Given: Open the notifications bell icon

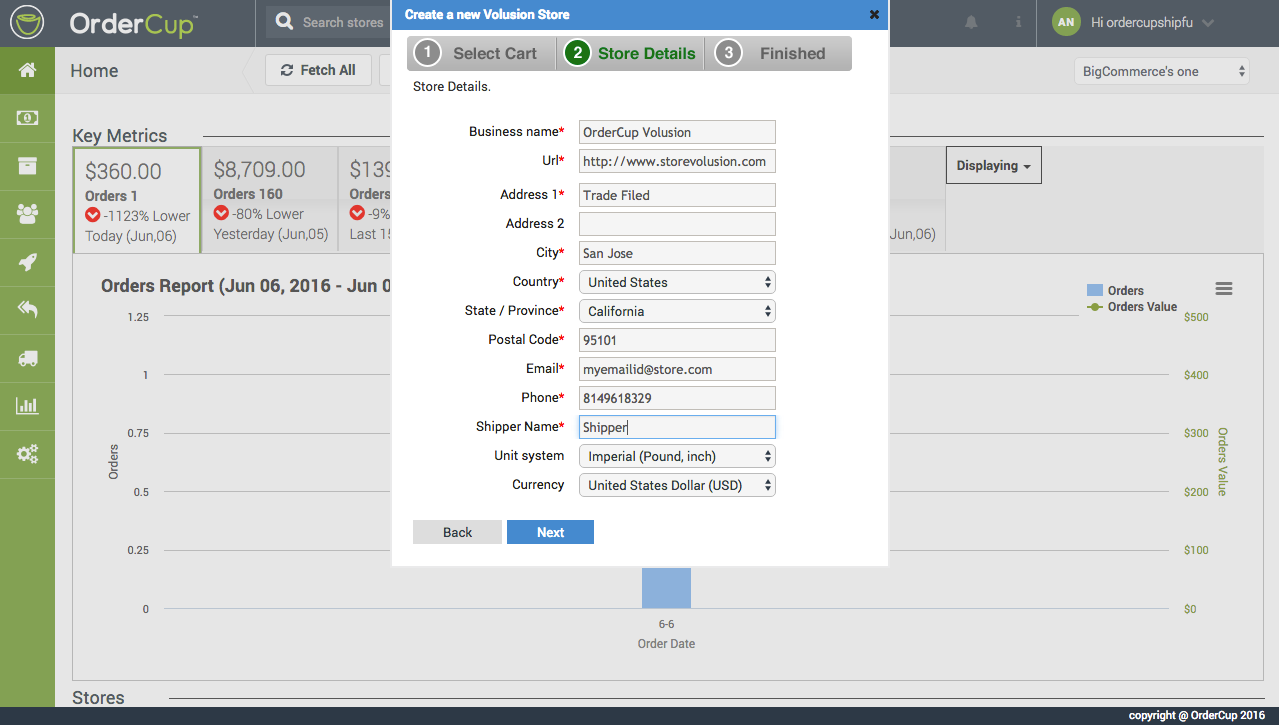Looking at the screenshot, I should pyautogui.click(x=971, y=22).
